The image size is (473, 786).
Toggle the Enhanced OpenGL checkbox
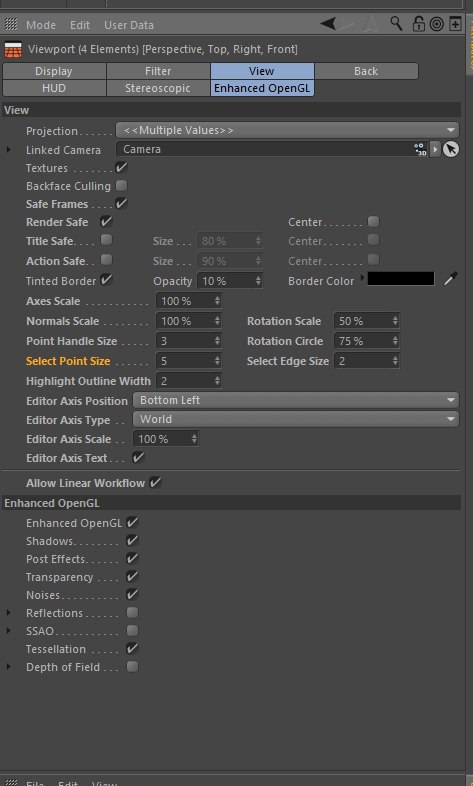pos(132,522)
